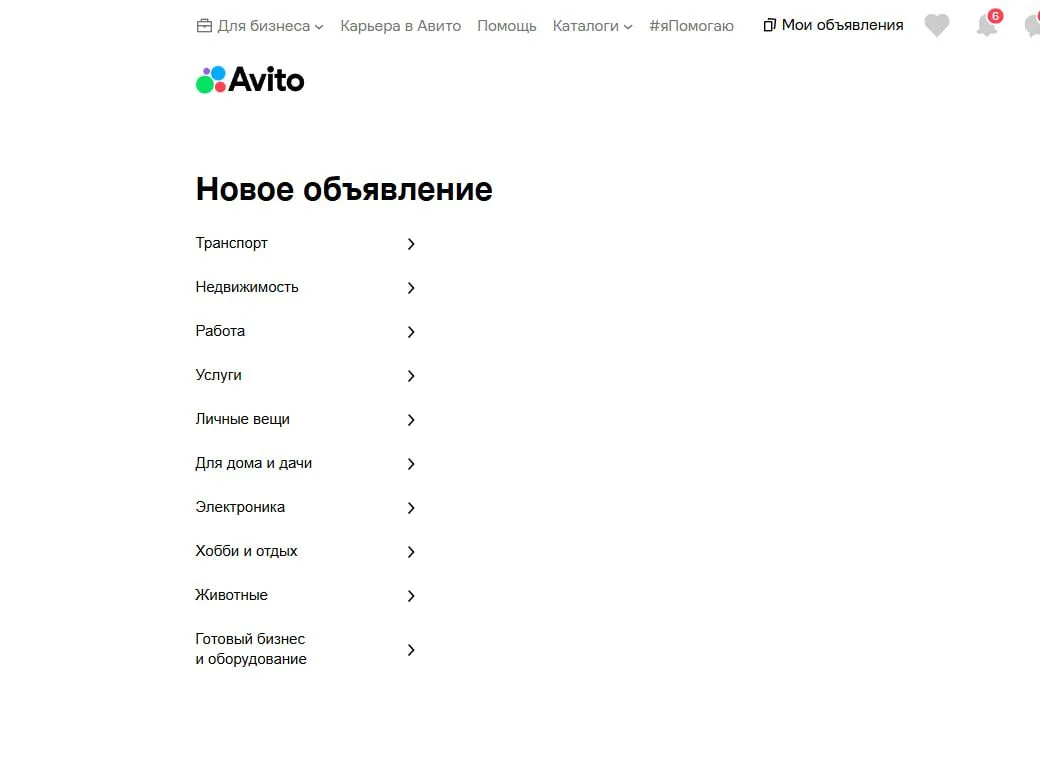Screen dimensions: 1040x761
Task: Select the Животные category
Action: (305, 595)
